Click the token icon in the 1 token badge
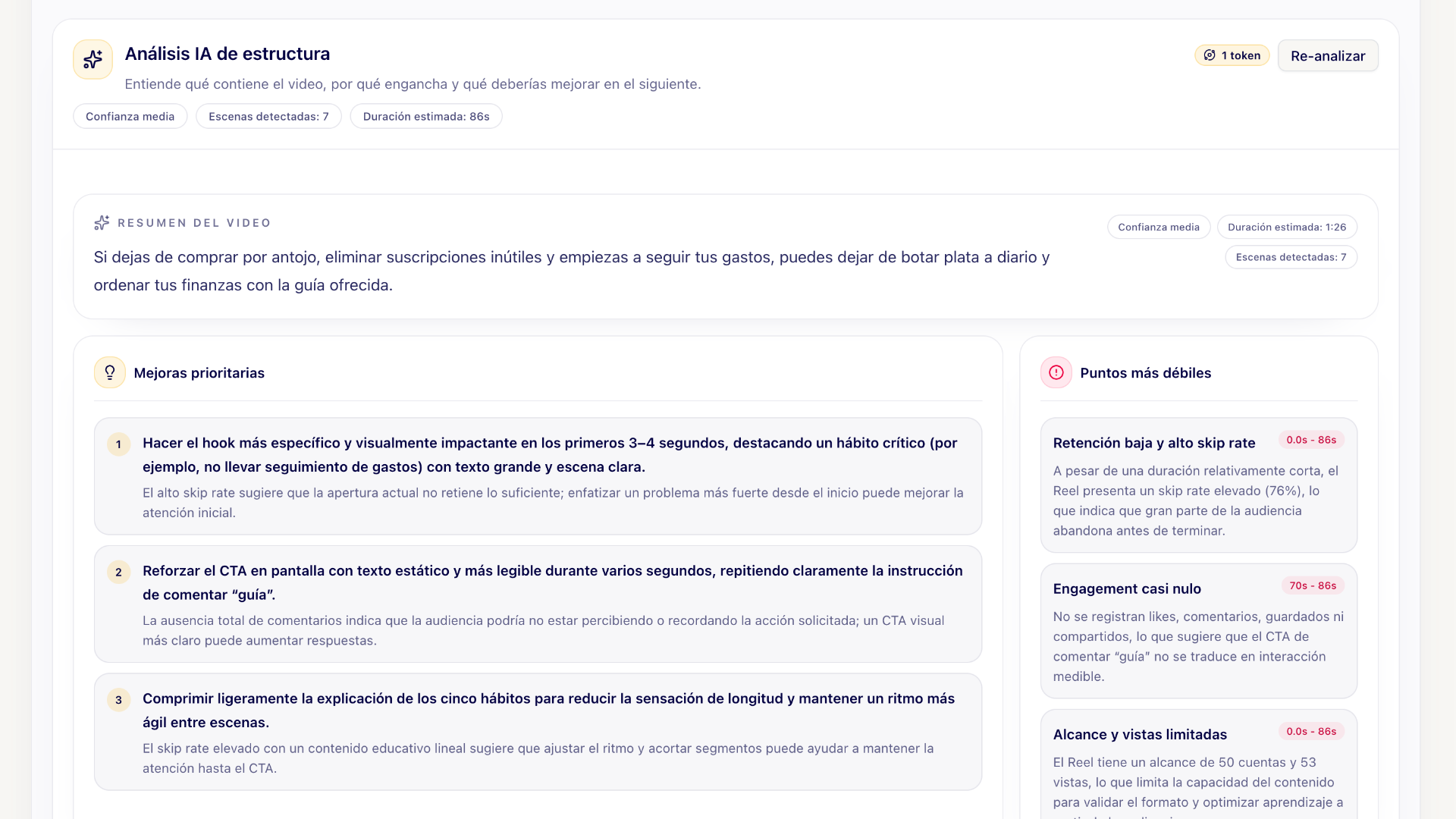Viewport: 1456px width, 819px height. [x=1210, y=55]
